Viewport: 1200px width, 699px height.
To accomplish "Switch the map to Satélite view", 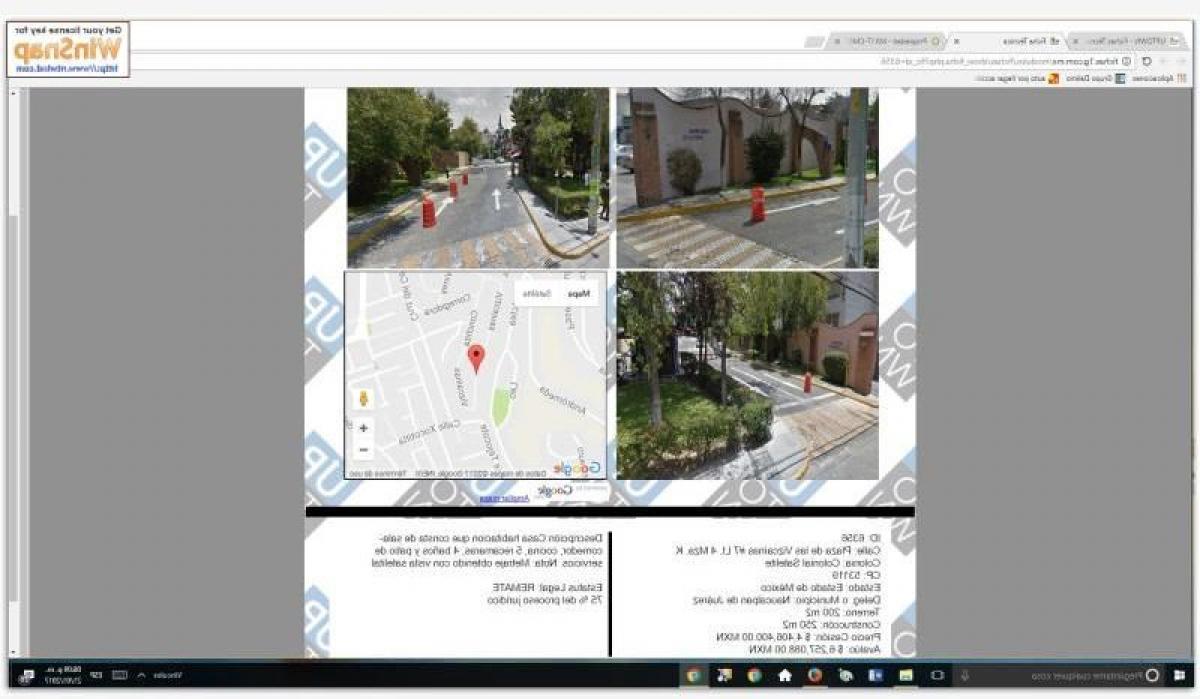I will [537, 294].
